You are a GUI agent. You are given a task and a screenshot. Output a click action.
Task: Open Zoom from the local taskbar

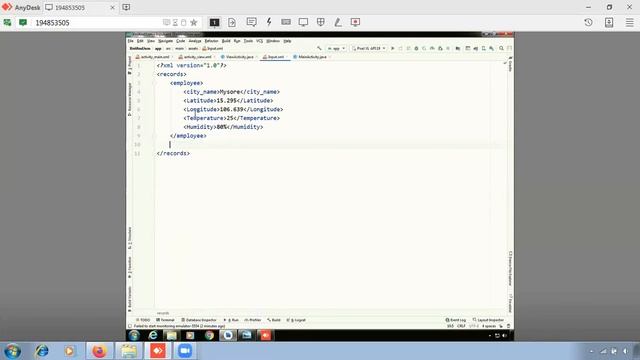coord(185,351)
